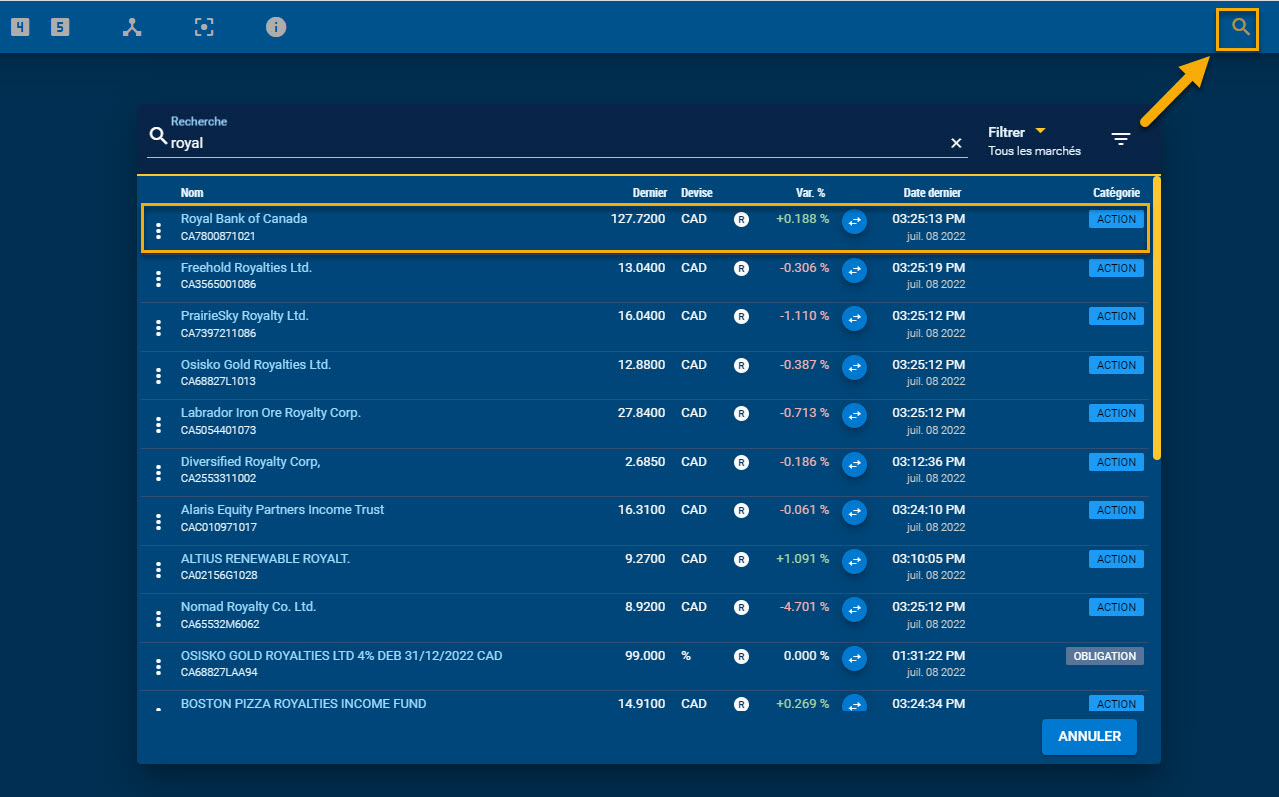This screenshot has width=1279, height=797.
Task: Click the R badge on Nomad Royalty row
Action: (x=741, y=607)
